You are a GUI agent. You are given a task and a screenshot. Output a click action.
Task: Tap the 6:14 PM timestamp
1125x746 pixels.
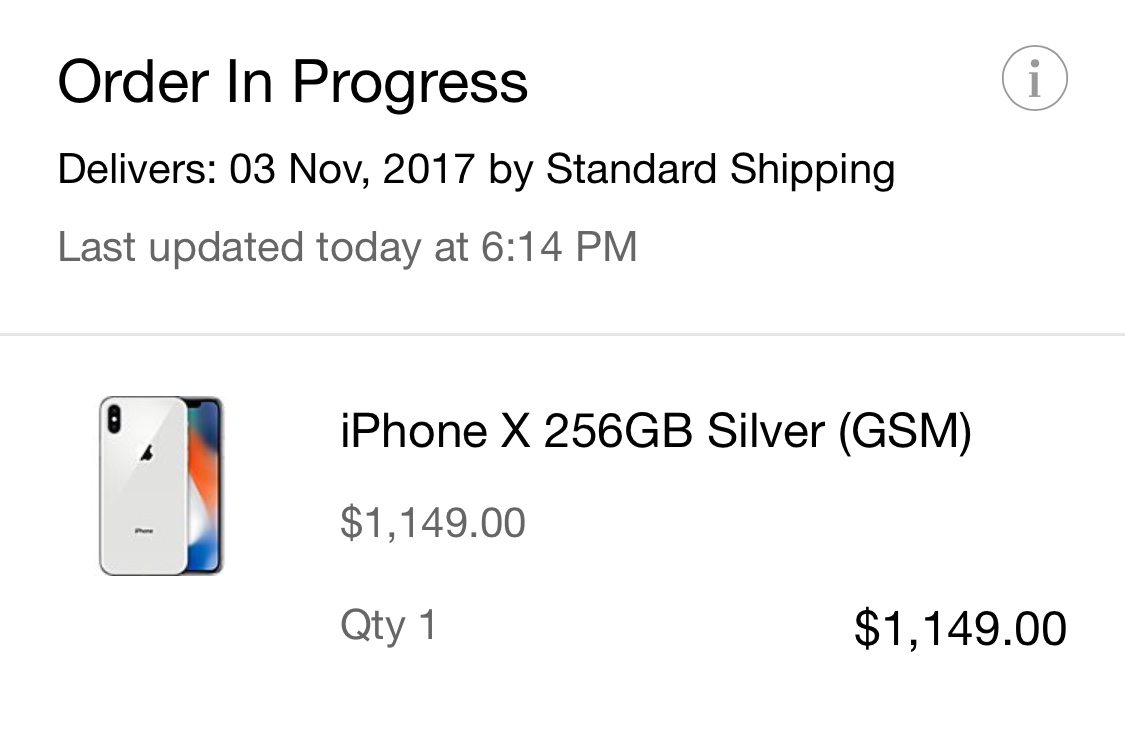click(559, 247)
